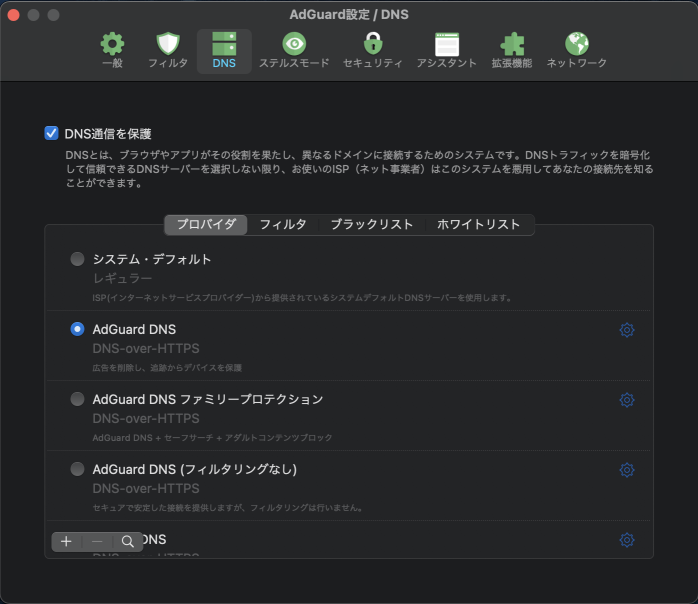The image size is (698, 604).
Task: Search DNS providers with magnifier button
Action: click(128, 542)
